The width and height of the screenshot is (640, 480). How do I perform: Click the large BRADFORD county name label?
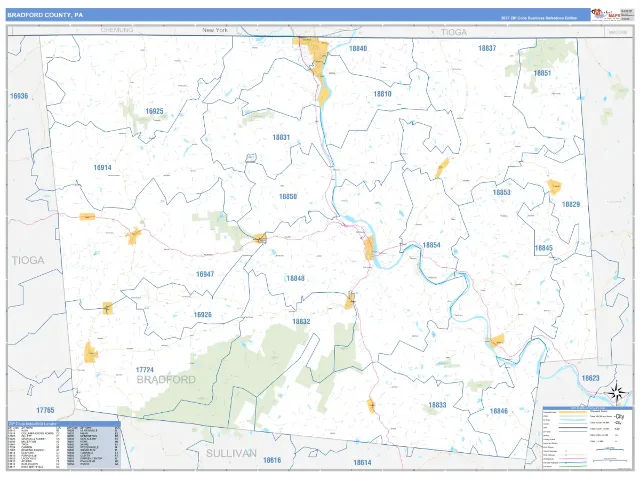coord(166,380)
